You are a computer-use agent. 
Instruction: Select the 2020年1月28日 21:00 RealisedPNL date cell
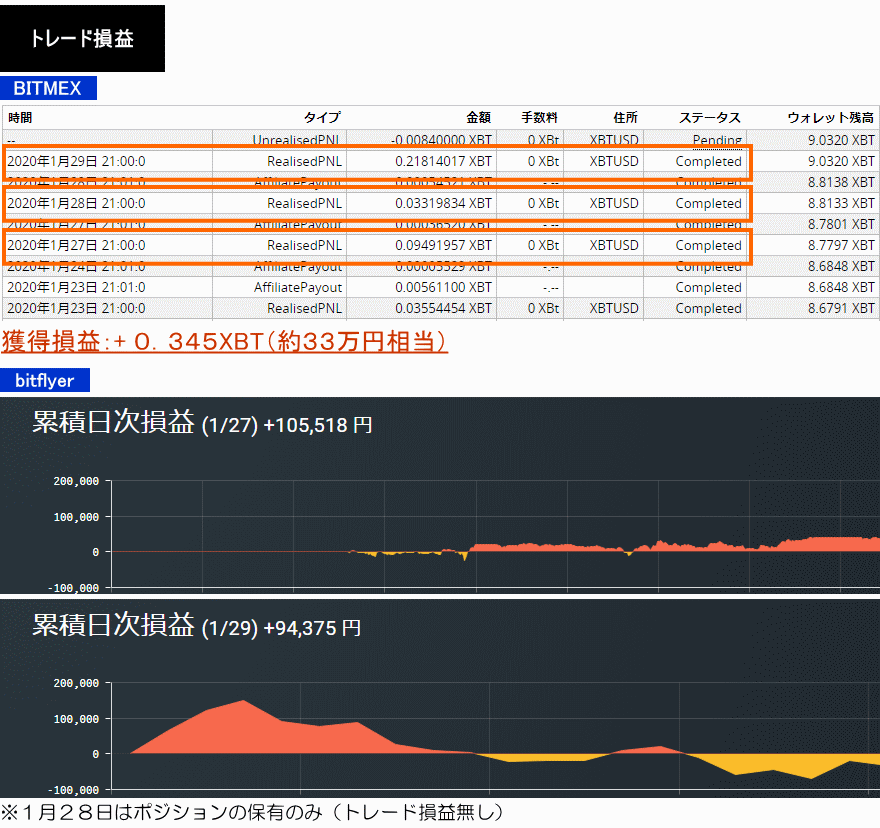(x=76, y=203)
